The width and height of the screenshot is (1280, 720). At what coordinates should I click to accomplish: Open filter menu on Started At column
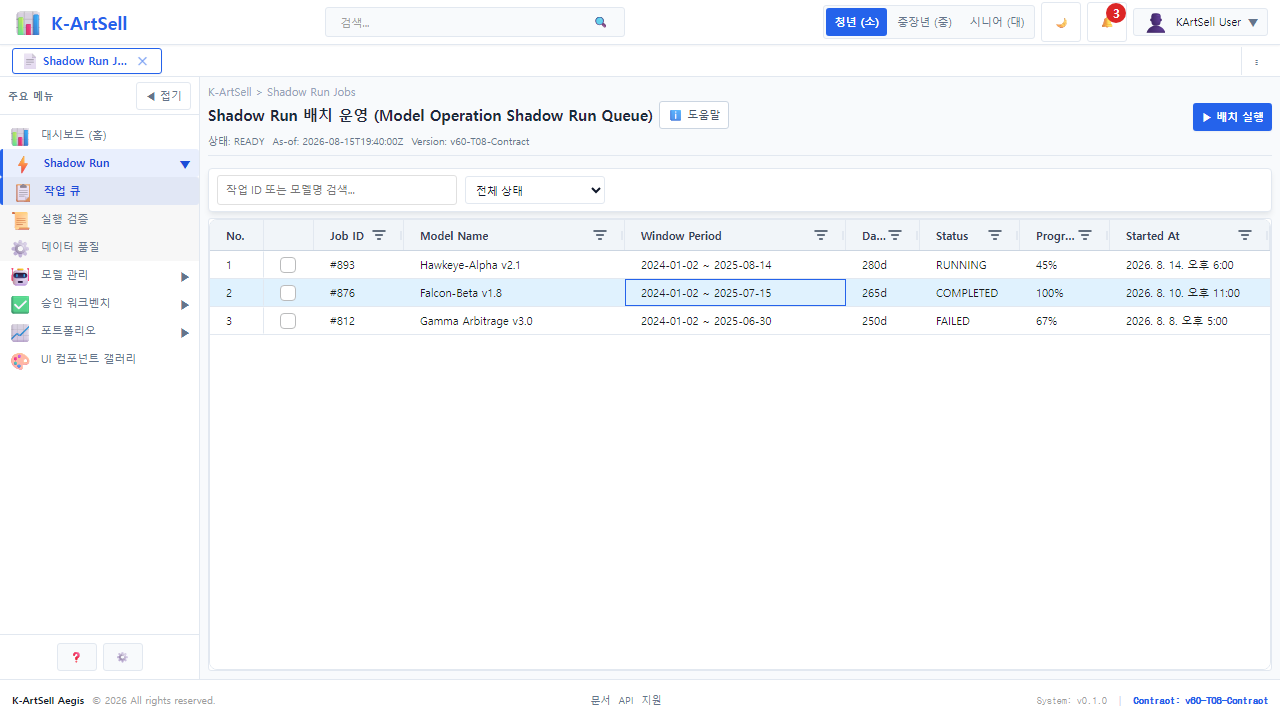pos(1245,235)
